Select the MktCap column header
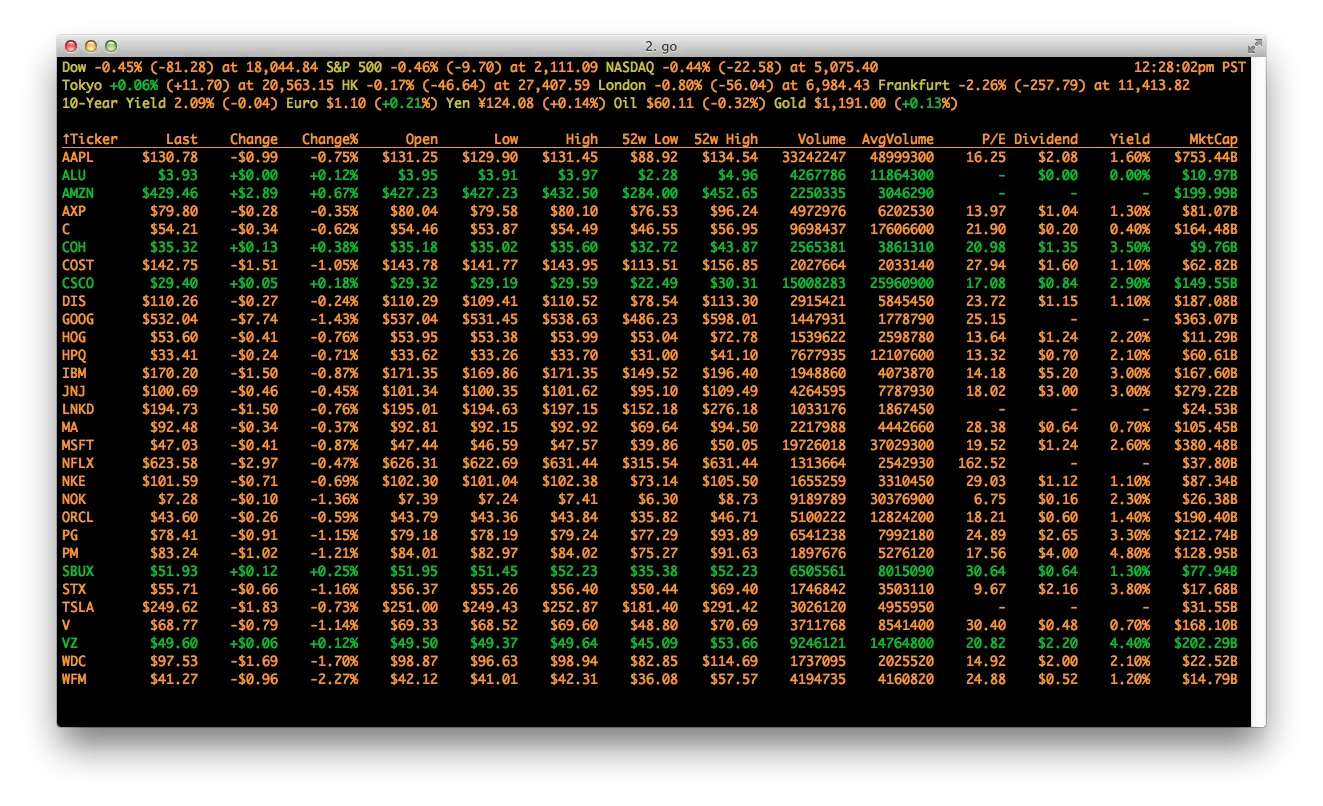Screen dimensions: 1323x806 pos(1214,139)
